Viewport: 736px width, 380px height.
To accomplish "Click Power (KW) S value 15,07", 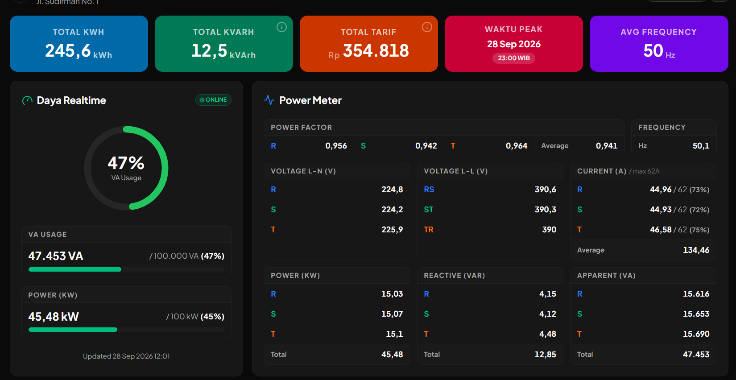I will [392, 314].
